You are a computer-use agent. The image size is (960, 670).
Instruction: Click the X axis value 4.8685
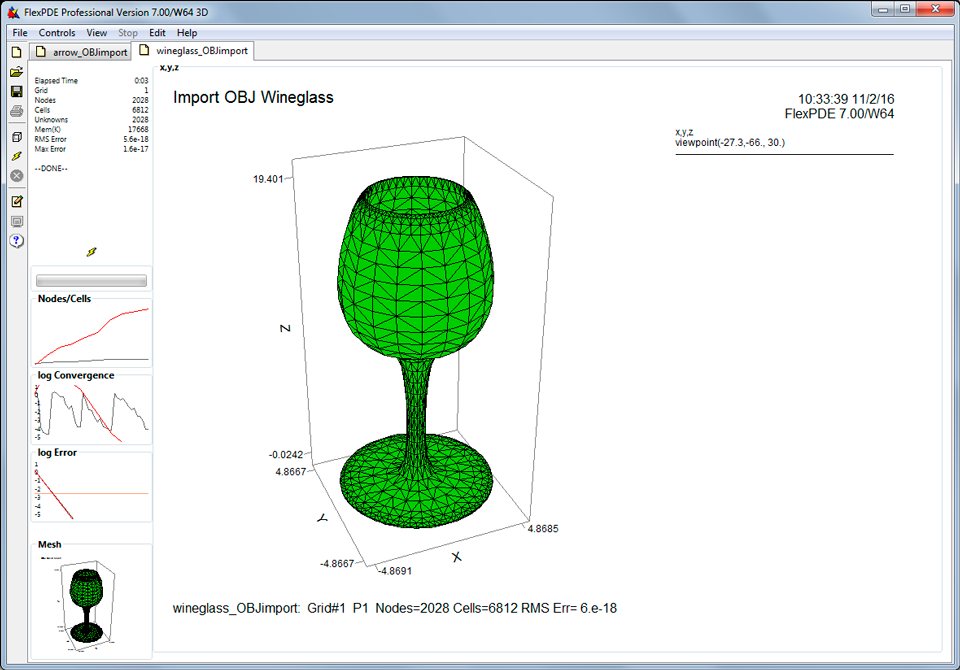543,529
